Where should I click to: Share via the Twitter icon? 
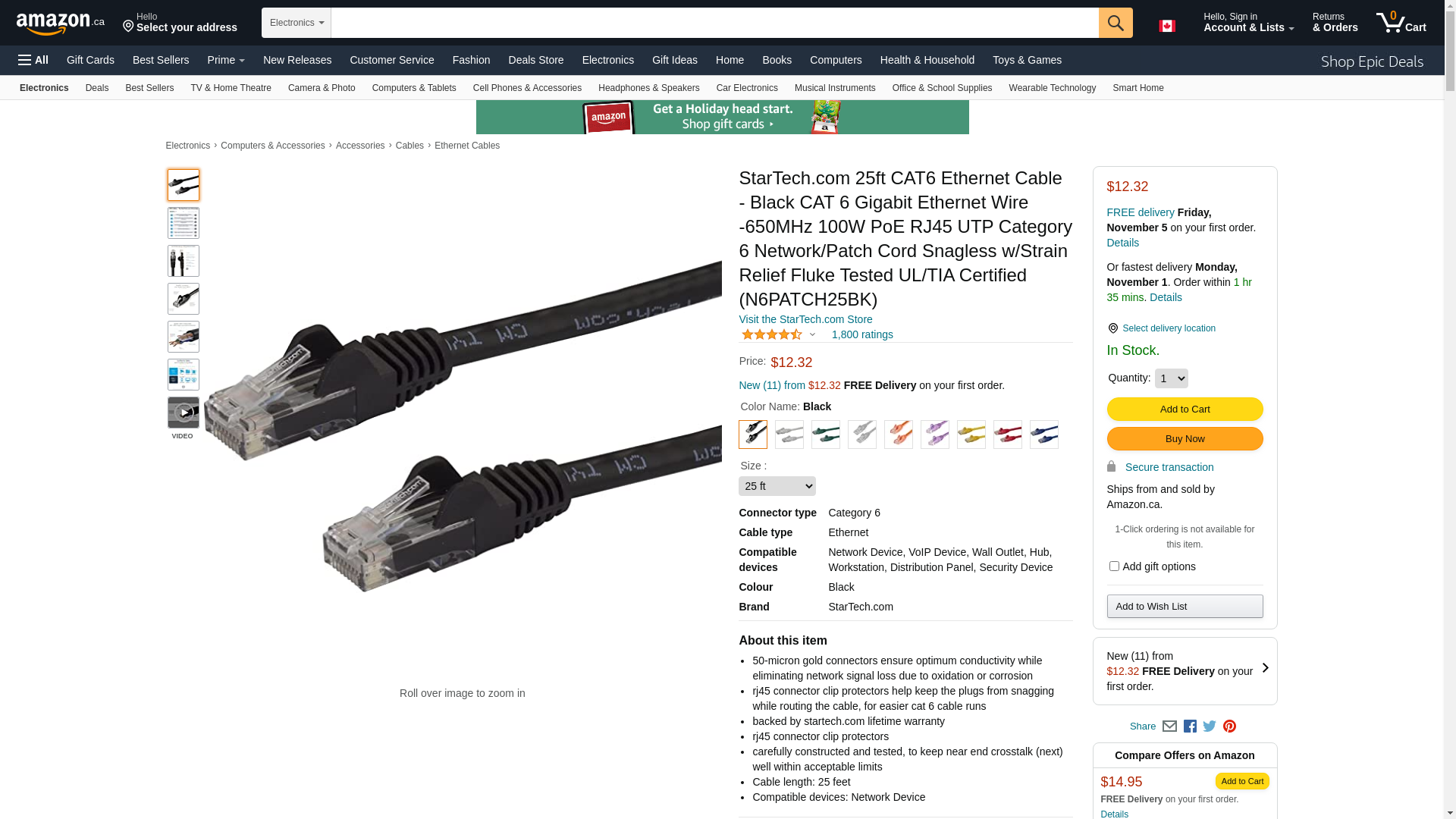(x=1210, y=726)
